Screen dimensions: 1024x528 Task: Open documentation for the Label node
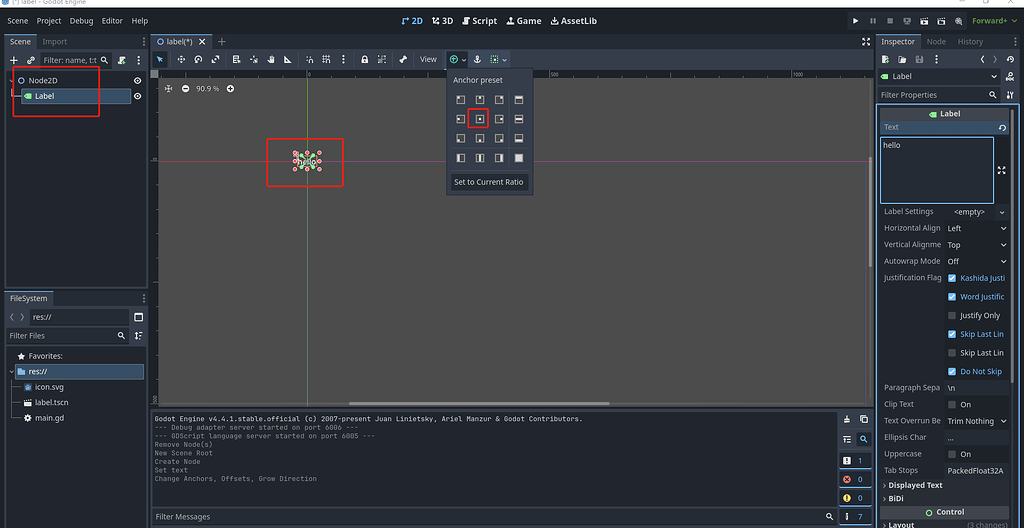[x=1010, y=76]
